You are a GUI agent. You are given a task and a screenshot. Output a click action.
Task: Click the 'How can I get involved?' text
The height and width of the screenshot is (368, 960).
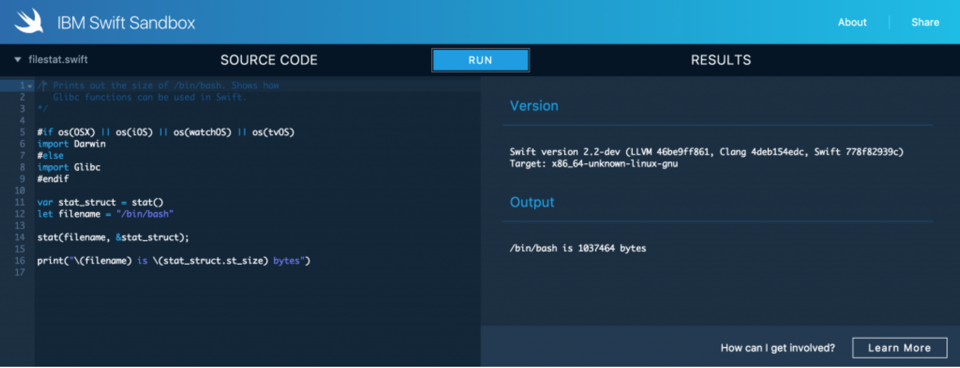click(x=778, y=348)
